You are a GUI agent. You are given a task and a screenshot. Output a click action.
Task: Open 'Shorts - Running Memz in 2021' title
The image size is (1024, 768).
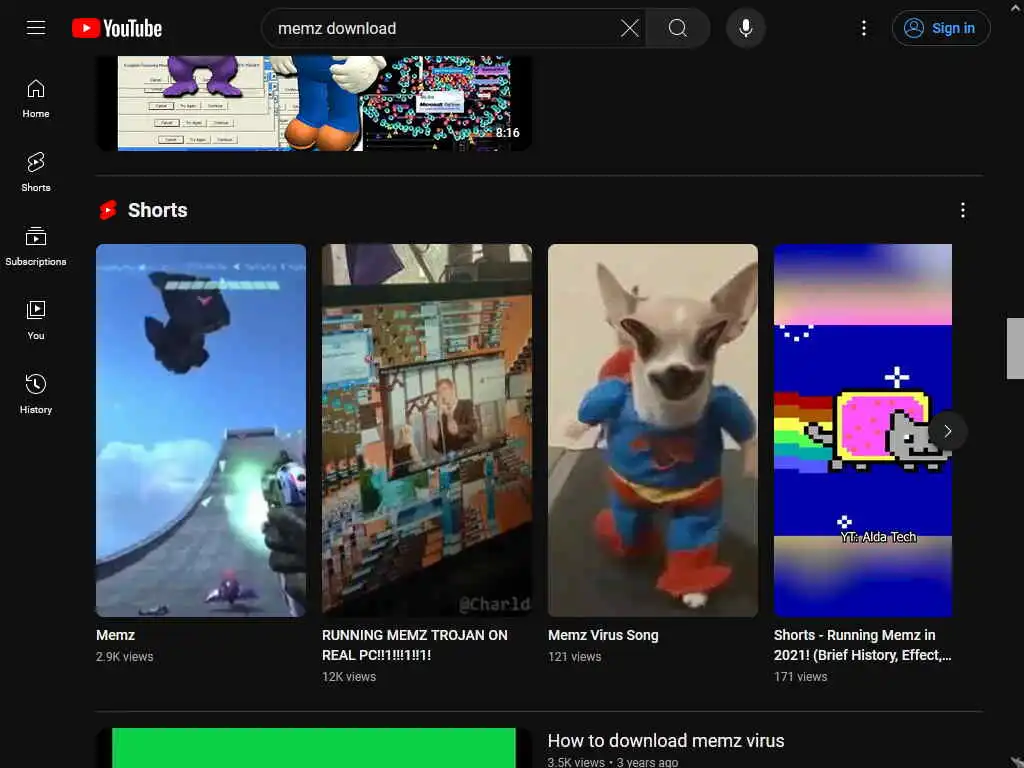point(862,645)
